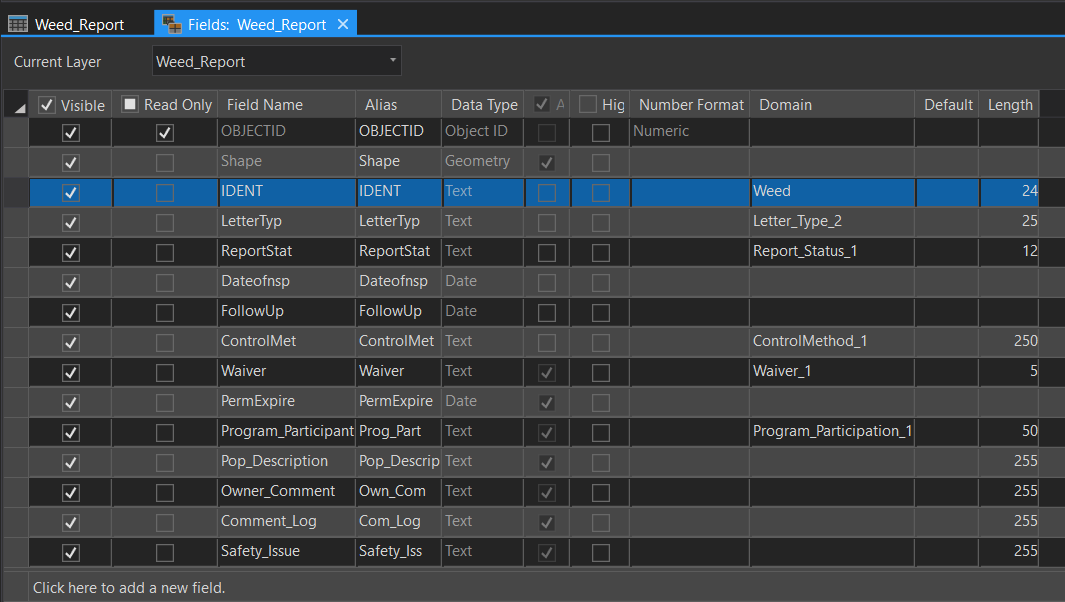Open the Current Layer dropdown
The height and width of the screenshot is (602, 1065).
(x=393, y=60)
